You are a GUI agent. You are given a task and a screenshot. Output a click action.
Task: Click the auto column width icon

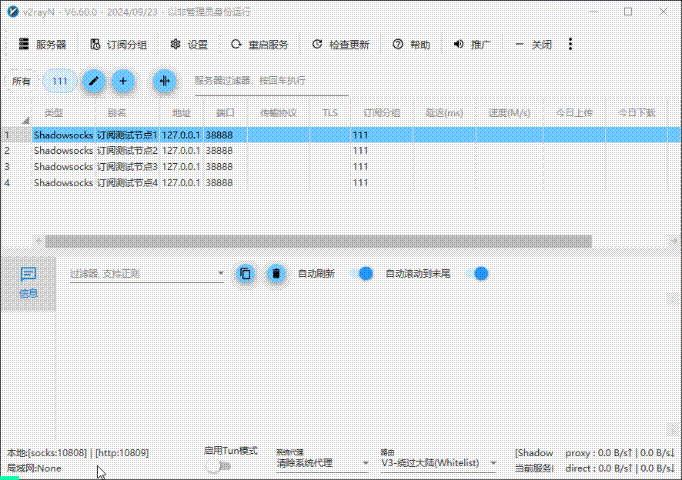click(164, 81)
